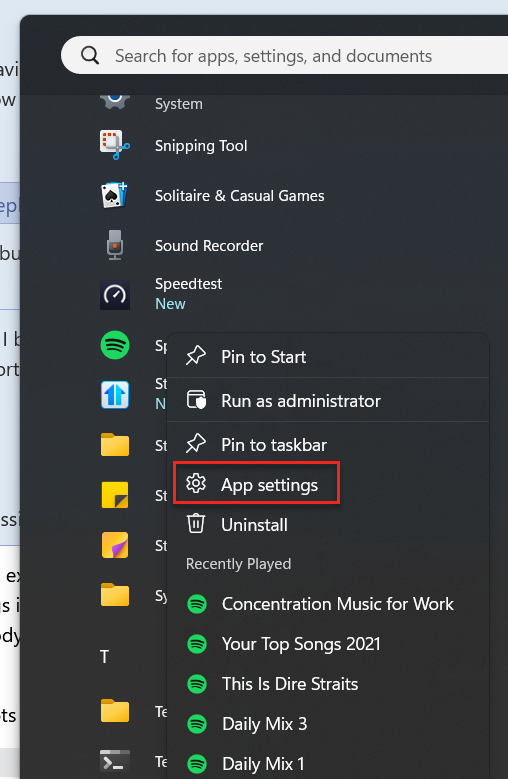The width and height of the screenshot is (508, 779).
Task: Play Concentration Music for Work
Action: 328,604
